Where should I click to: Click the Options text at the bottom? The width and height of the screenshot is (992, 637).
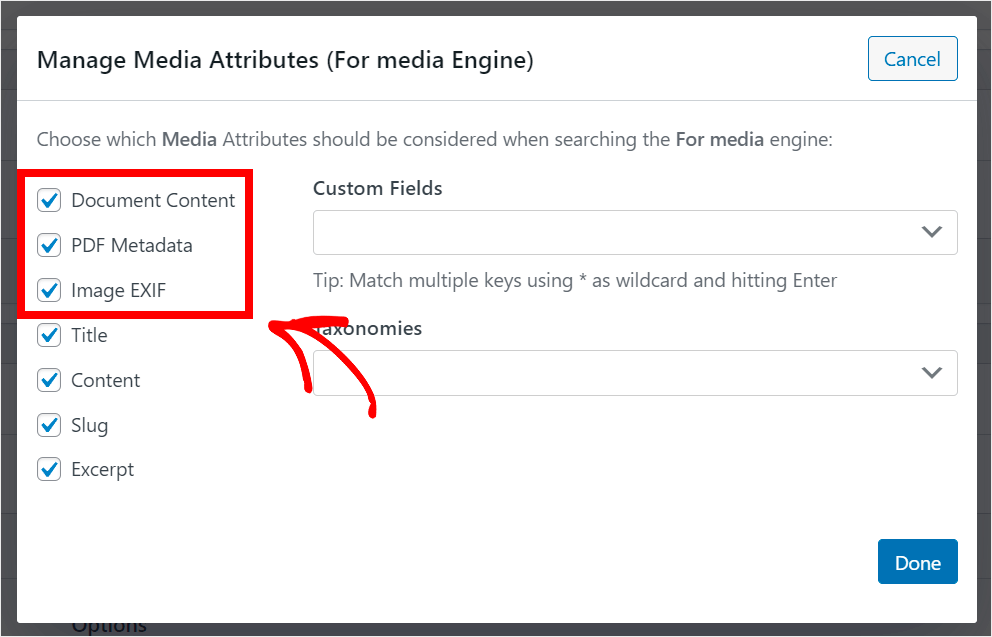[x=108, y=624]
